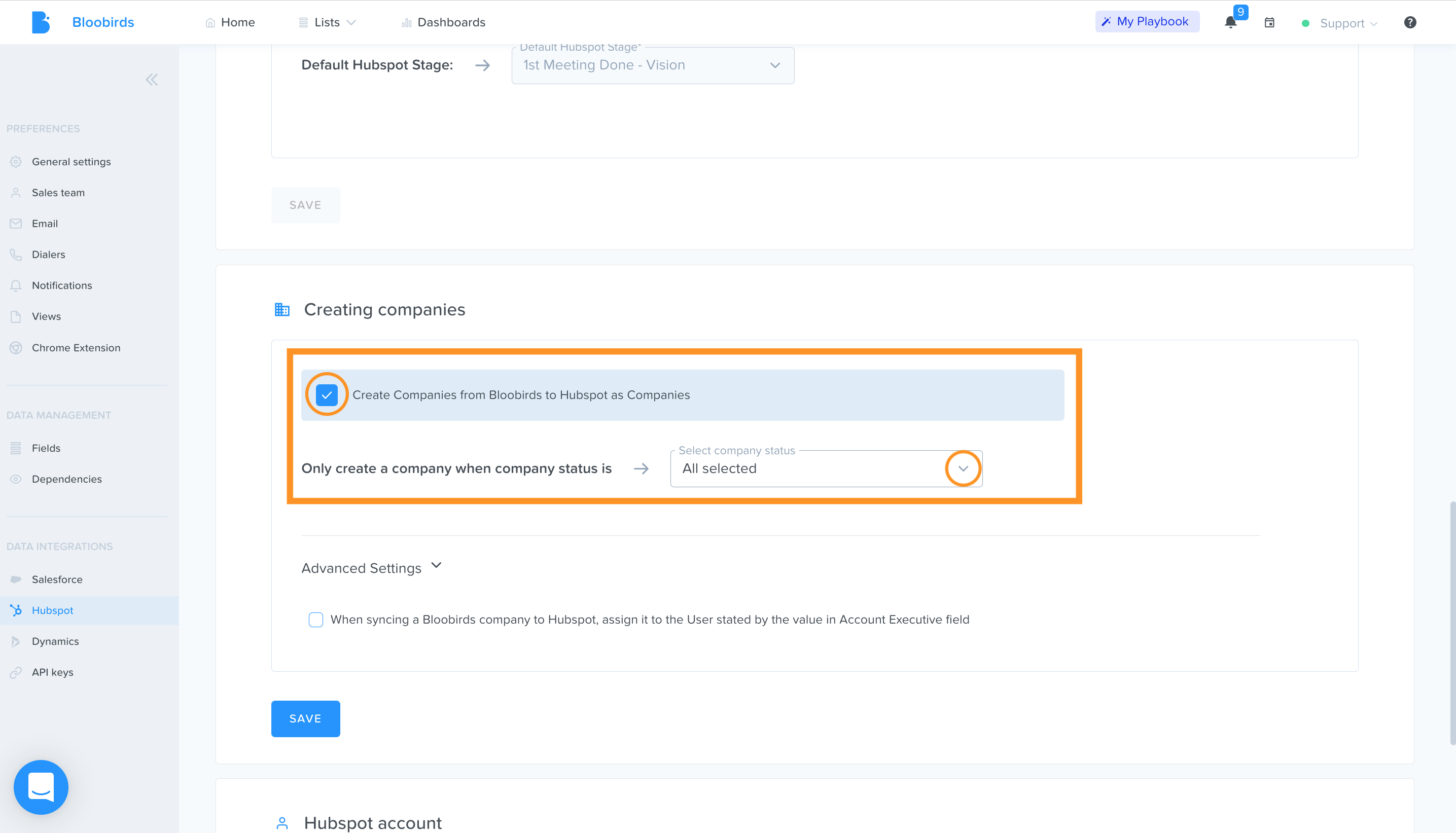Click 'All selected' company status field
This screenshot has height=833, width=1456.
coord(826,468)
